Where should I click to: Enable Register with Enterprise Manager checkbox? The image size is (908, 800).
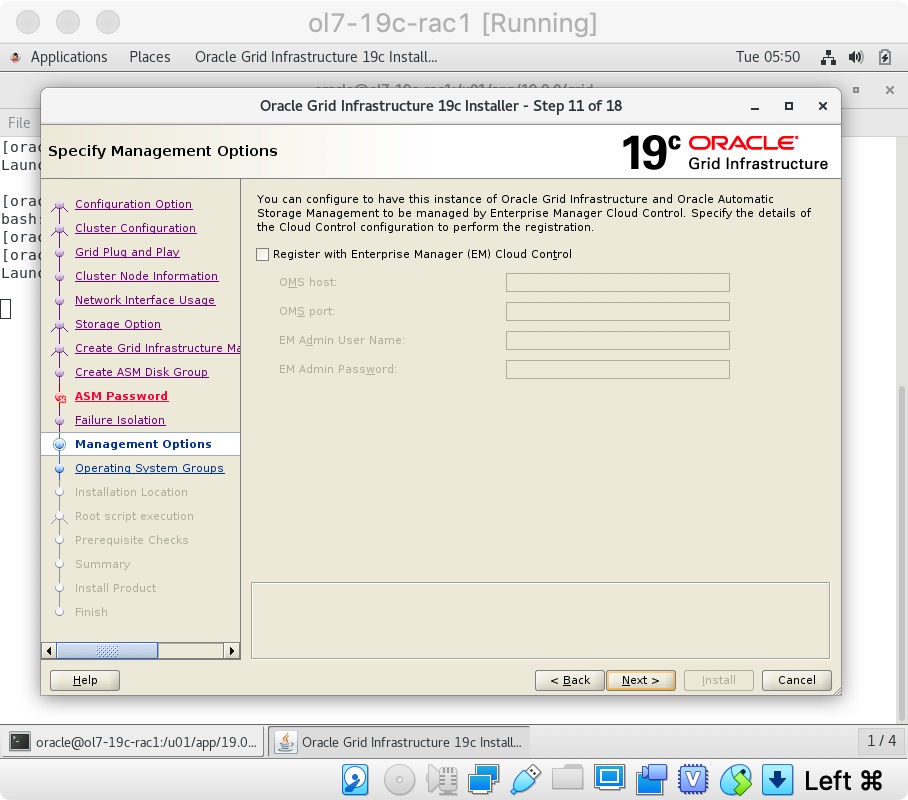click(x=263, y=255)
